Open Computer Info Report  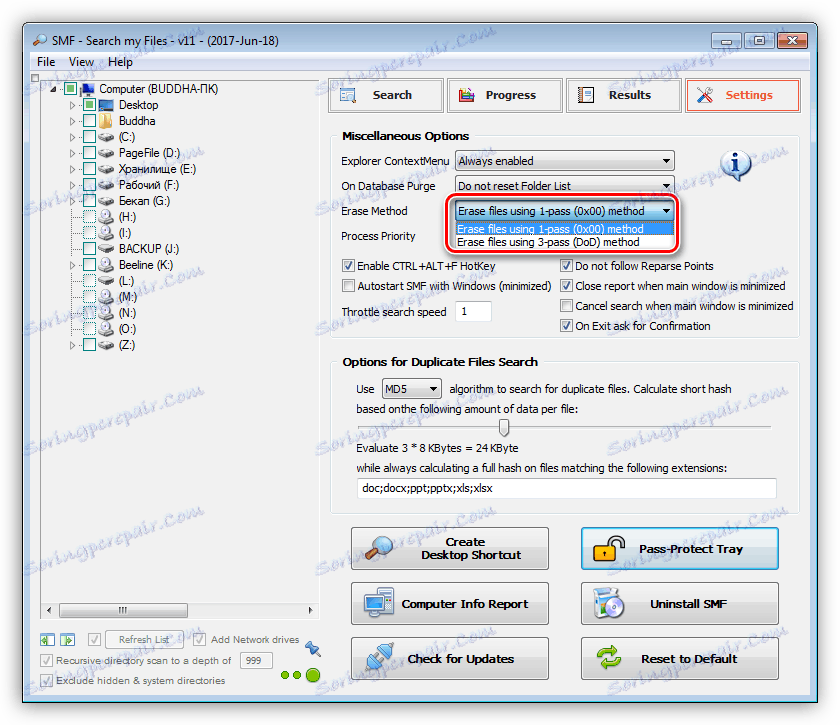[x=450, y=603]
